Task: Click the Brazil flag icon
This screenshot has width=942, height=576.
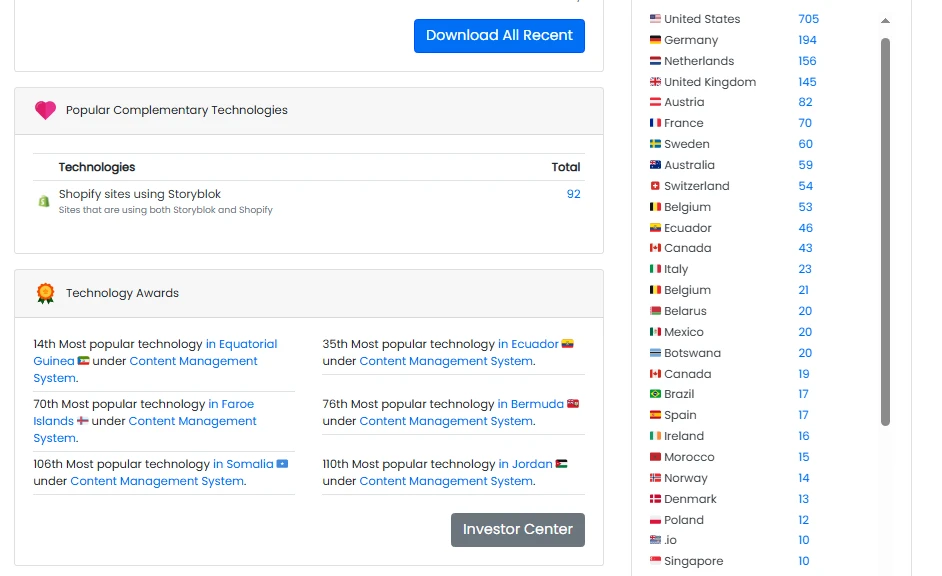Action: (655, 394)
